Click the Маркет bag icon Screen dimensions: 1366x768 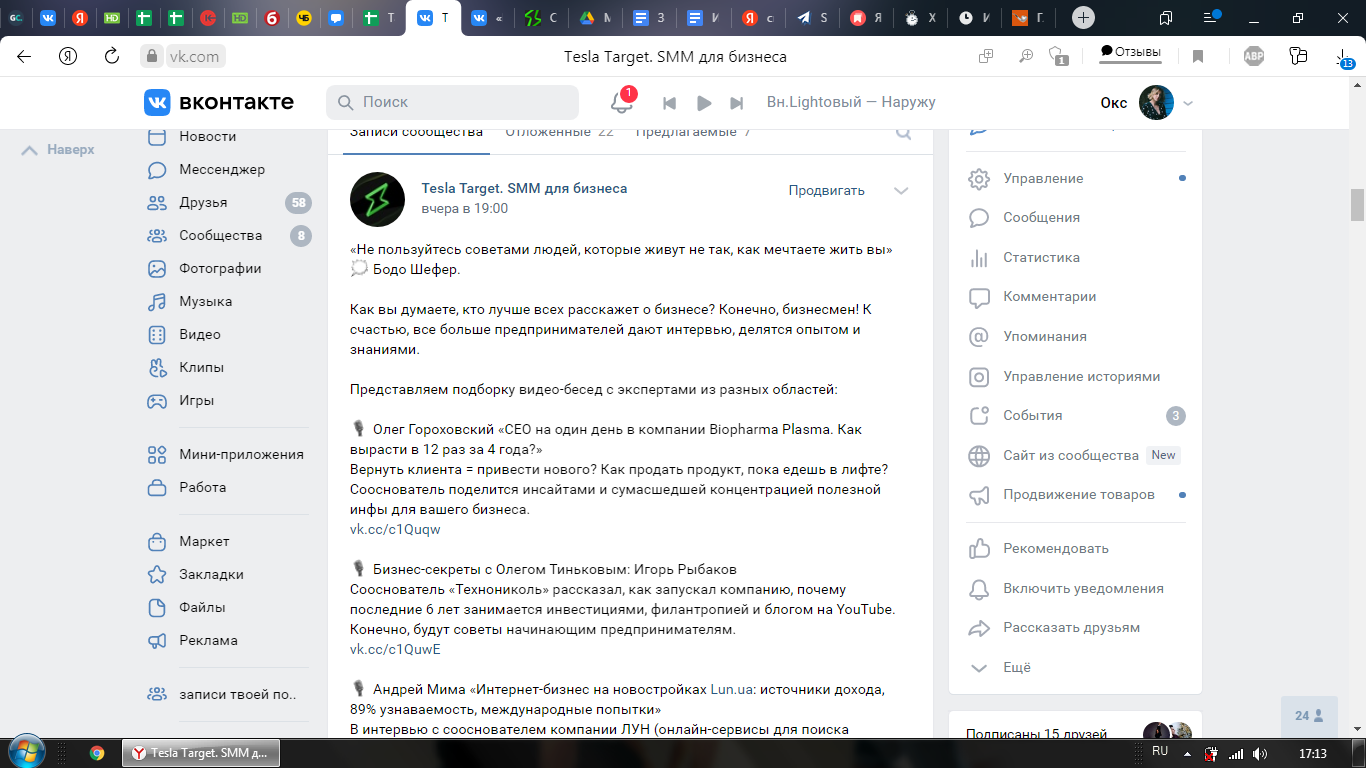click(157, 541)
